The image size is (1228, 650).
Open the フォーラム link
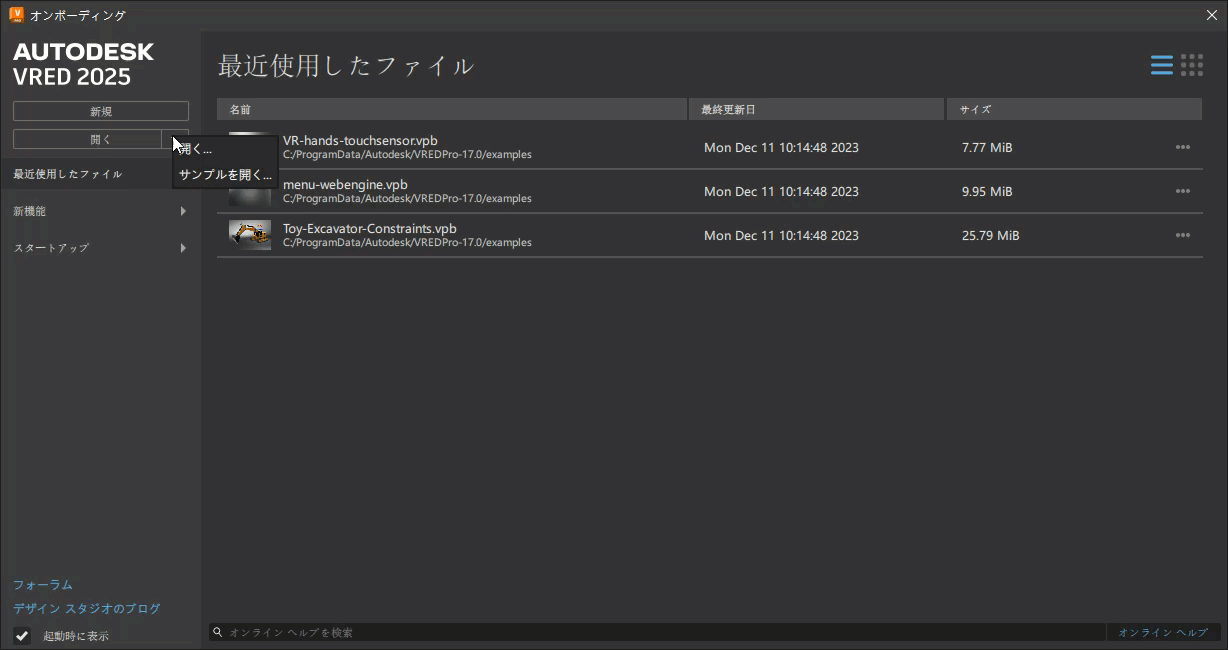tap(43, 585)
